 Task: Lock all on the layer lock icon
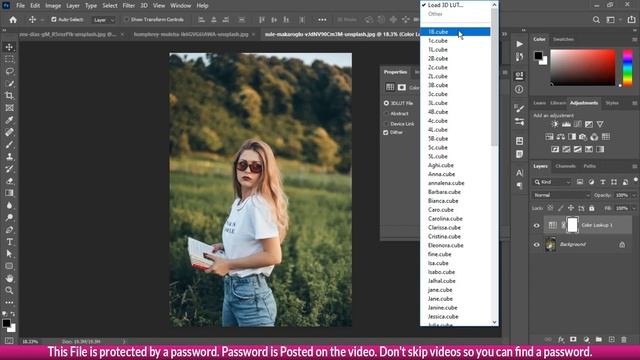[592, 208]
